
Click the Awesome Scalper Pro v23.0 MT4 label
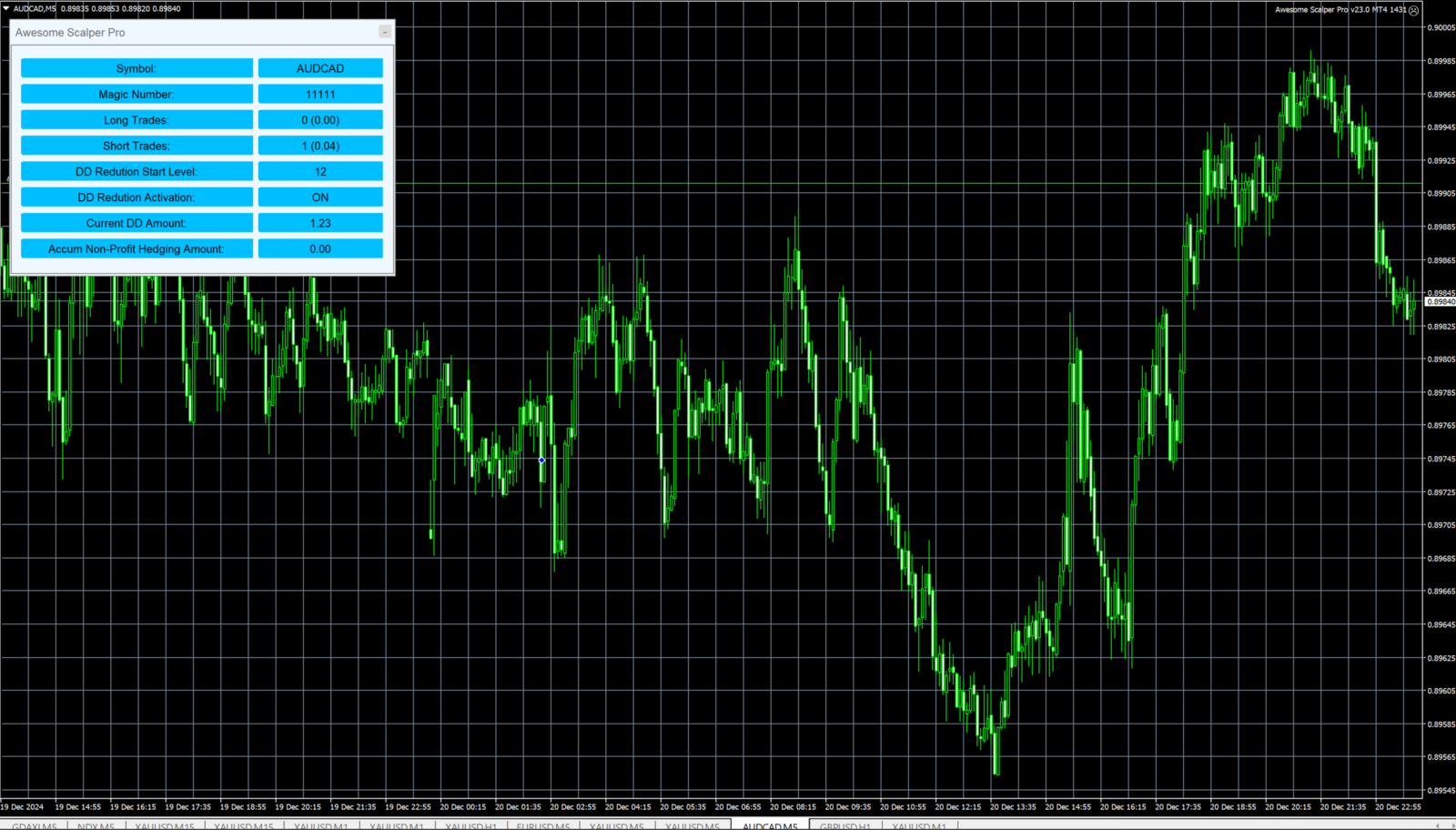1340,10
